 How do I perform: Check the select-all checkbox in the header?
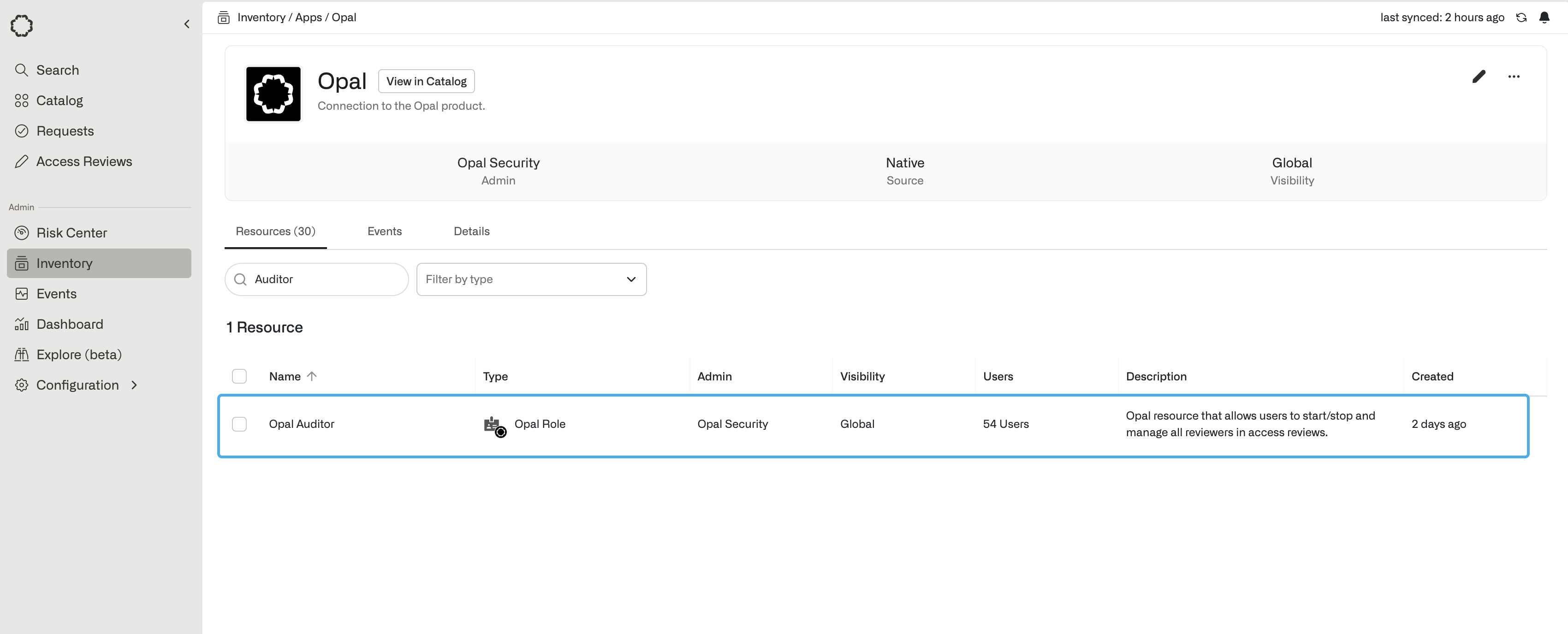coord(239,377)
